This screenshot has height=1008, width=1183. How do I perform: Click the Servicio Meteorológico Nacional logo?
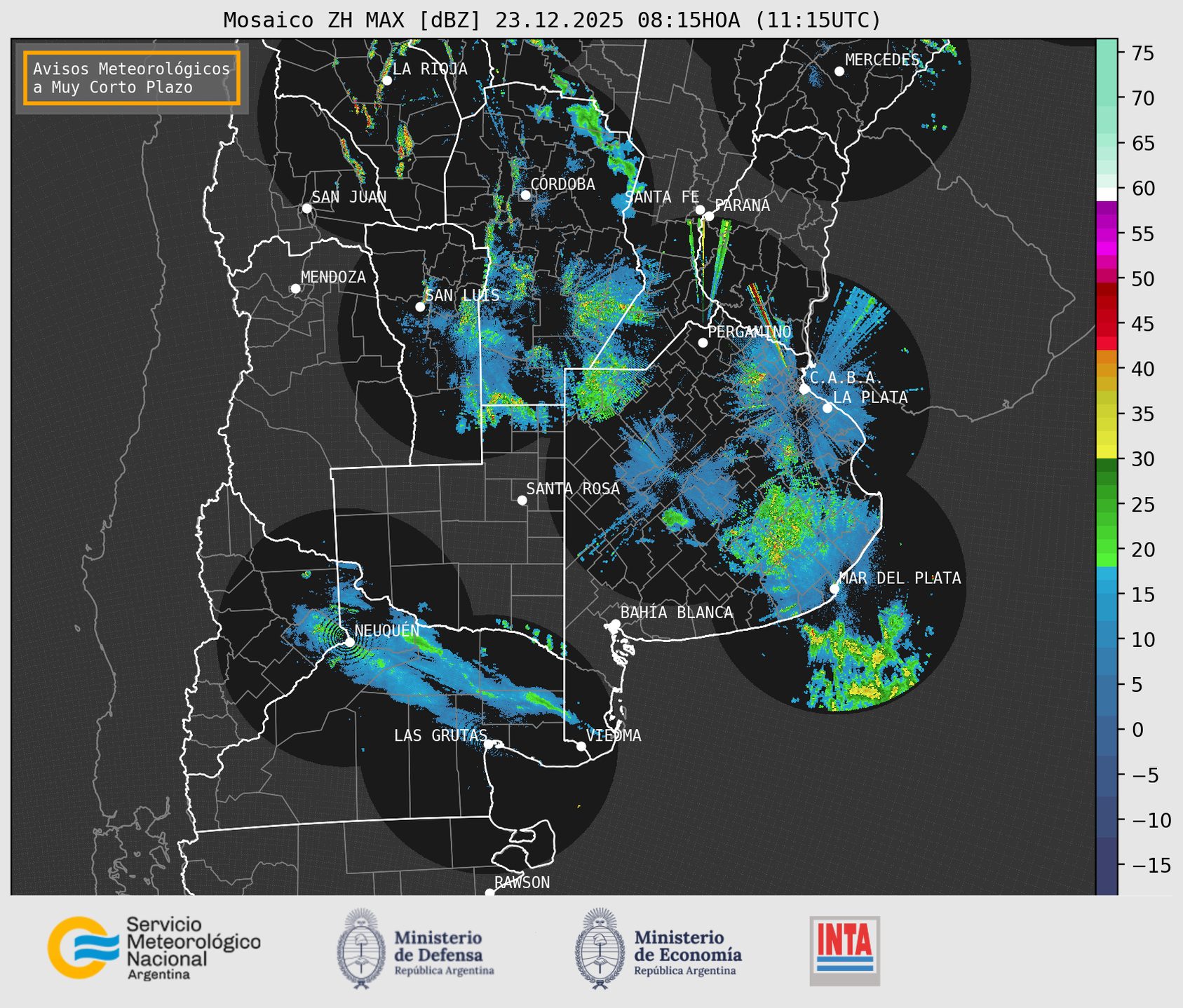coord(154,947)
